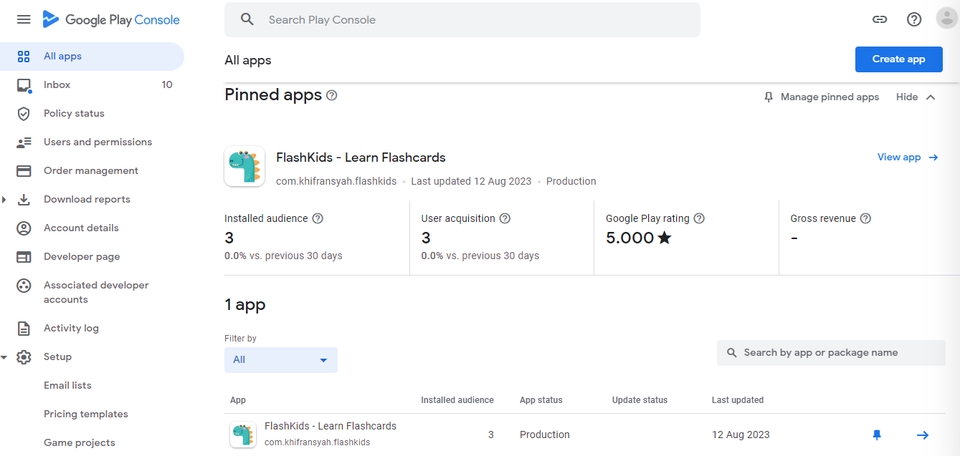Viewport: 960px width, 456px height.
Task: Click the Inbox count 10 badge
Action: point(167,85)
